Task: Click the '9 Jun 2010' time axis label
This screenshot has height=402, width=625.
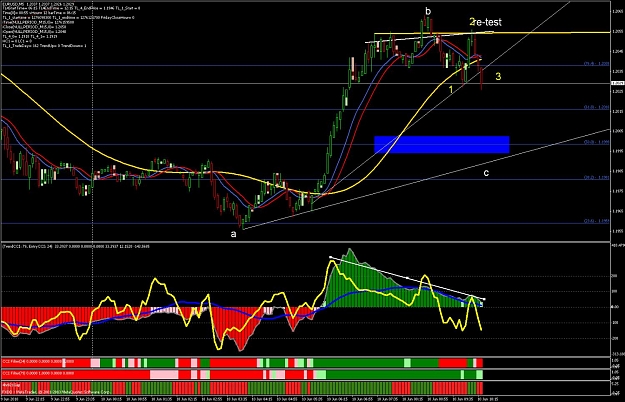Action: click(x=10, y=399)
